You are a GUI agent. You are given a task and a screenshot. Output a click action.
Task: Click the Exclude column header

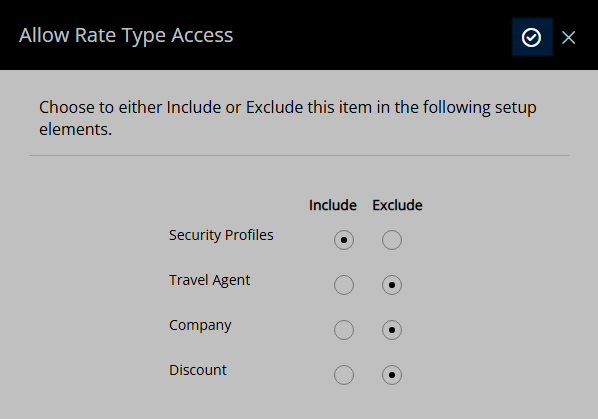397,205
